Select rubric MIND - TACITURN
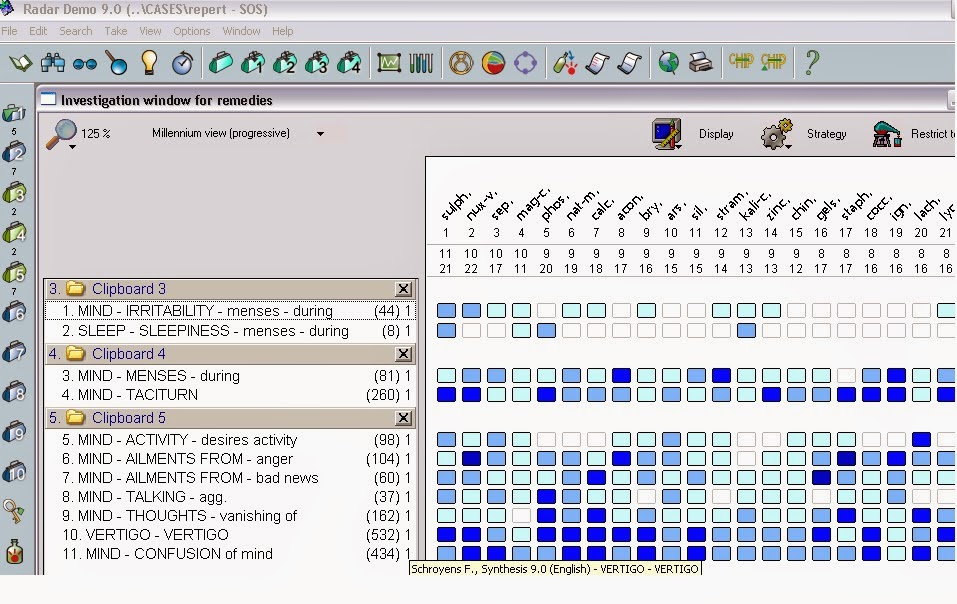The width and height of the screenshot is (957, 604). coord(230,395)
